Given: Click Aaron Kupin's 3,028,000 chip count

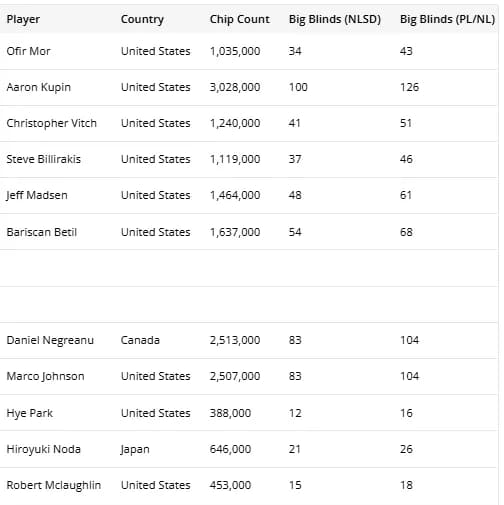Looking at the screenshot, I should pos(235,87).
